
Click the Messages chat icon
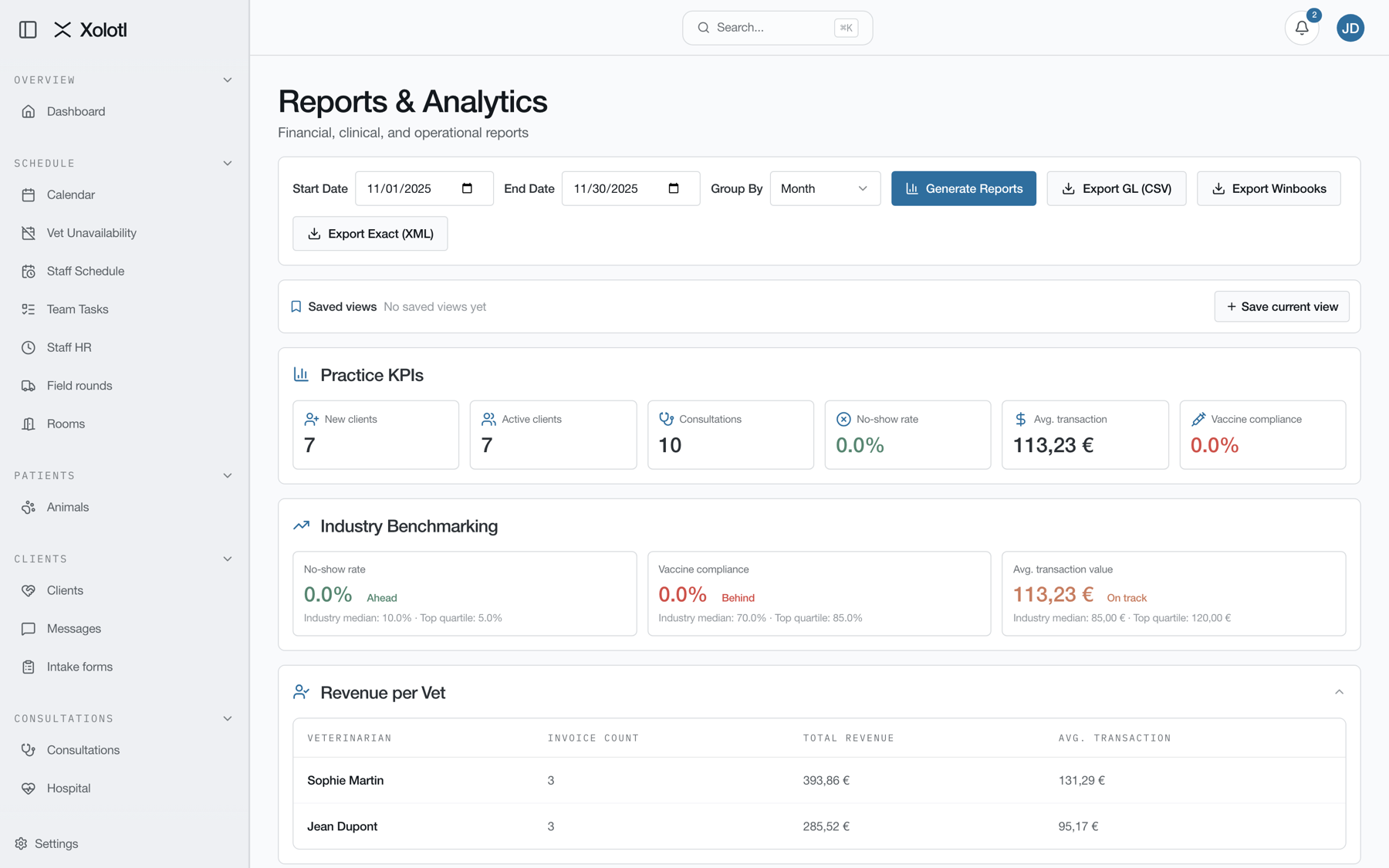click(29, 629)
